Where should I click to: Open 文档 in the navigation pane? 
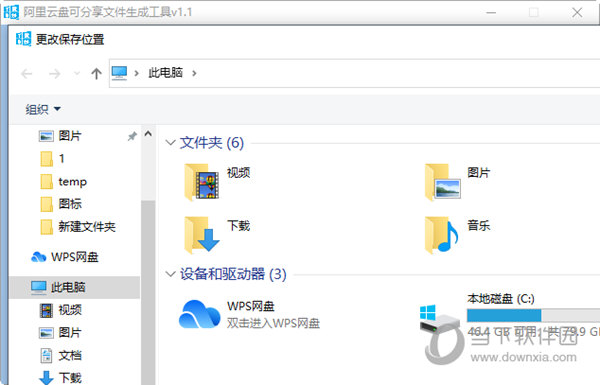[60, 356]
